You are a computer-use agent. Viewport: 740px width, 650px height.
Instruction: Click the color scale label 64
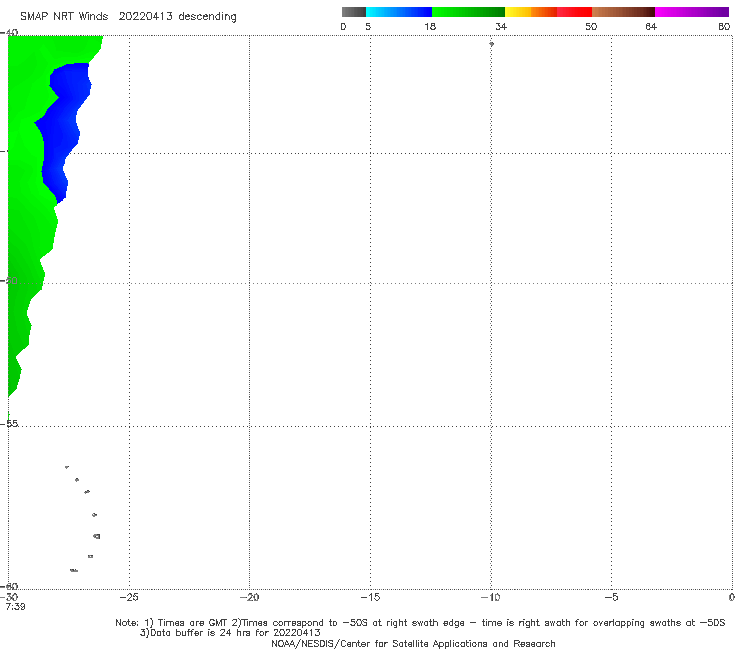tap(651, 26)
